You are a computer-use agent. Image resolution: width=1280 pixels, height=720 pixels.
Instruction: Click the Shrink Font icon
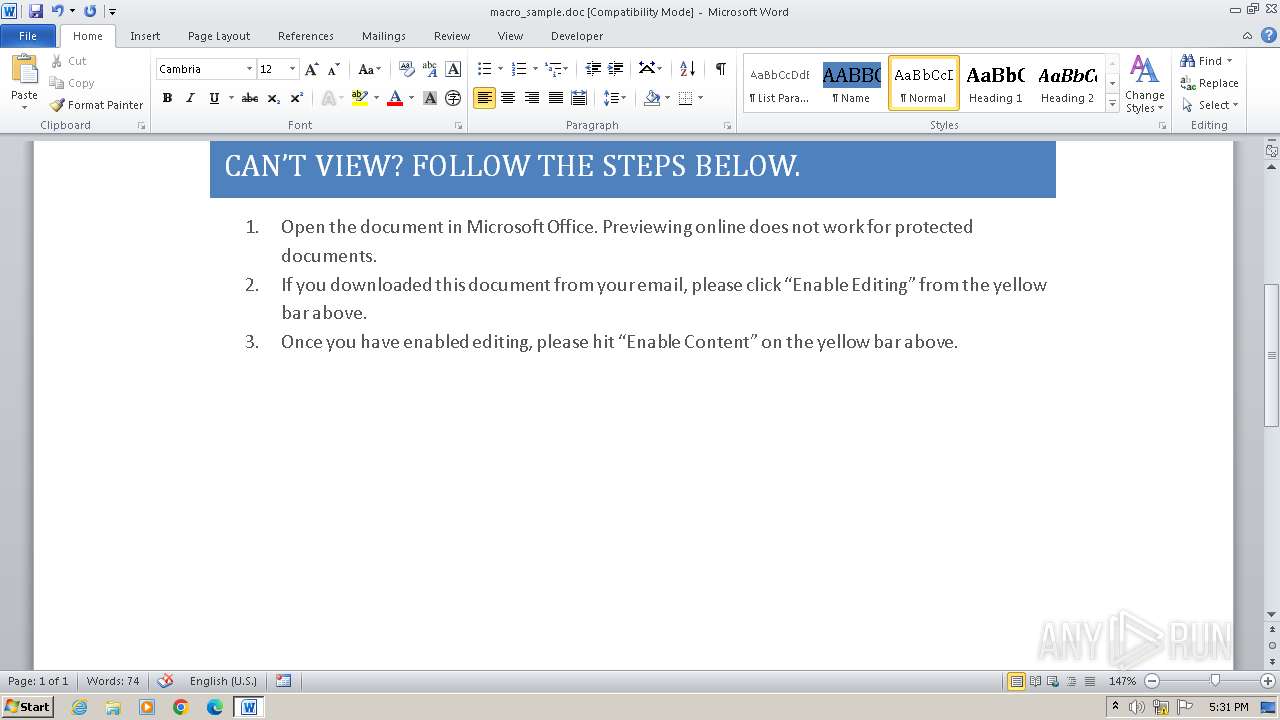pos(334,69)
